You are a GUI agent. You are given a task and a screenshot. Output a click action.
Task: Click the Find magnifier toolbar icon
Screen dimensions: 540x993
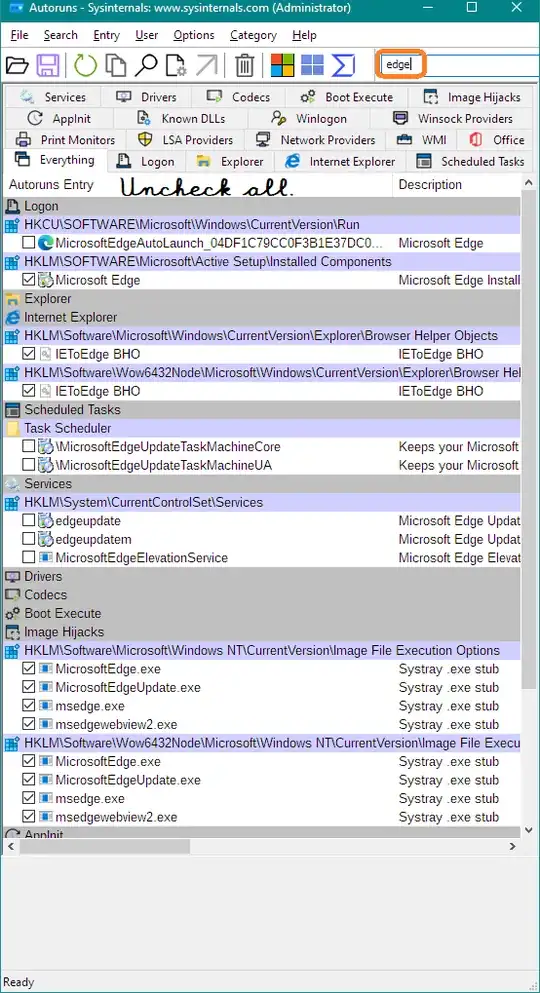click(x=147, y=65)
